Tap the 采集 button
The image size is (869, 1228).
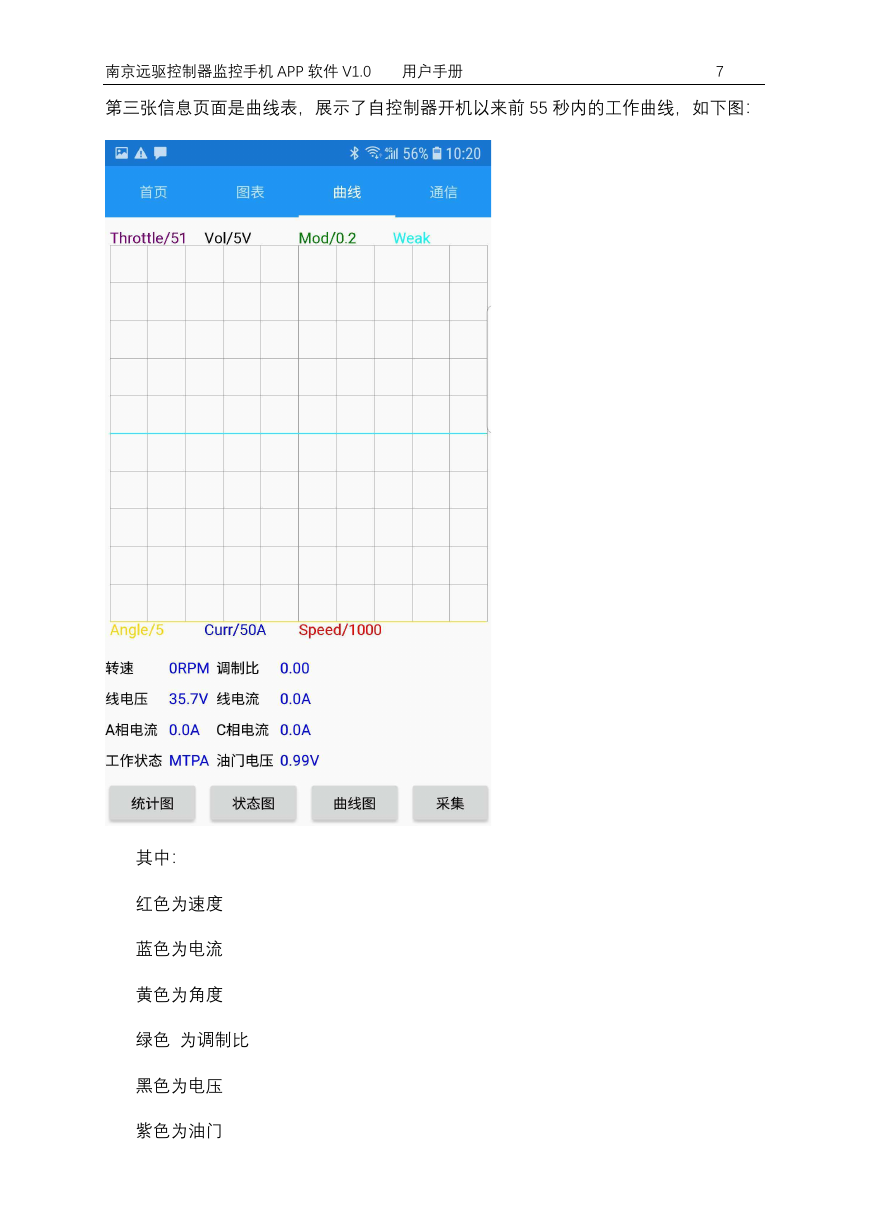(x=450, y=803)
